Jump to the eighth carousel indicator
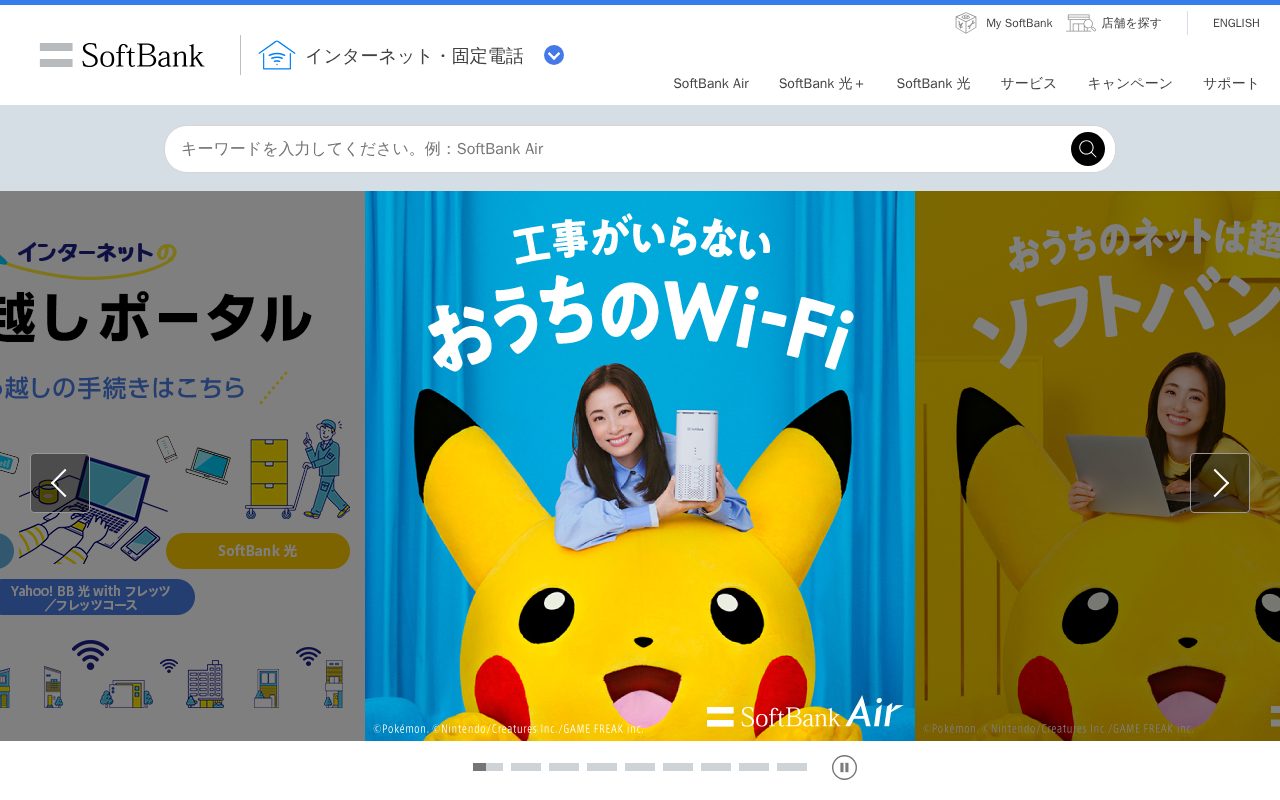Screen dimensions: 1280x800 click(x=754, y=767)
